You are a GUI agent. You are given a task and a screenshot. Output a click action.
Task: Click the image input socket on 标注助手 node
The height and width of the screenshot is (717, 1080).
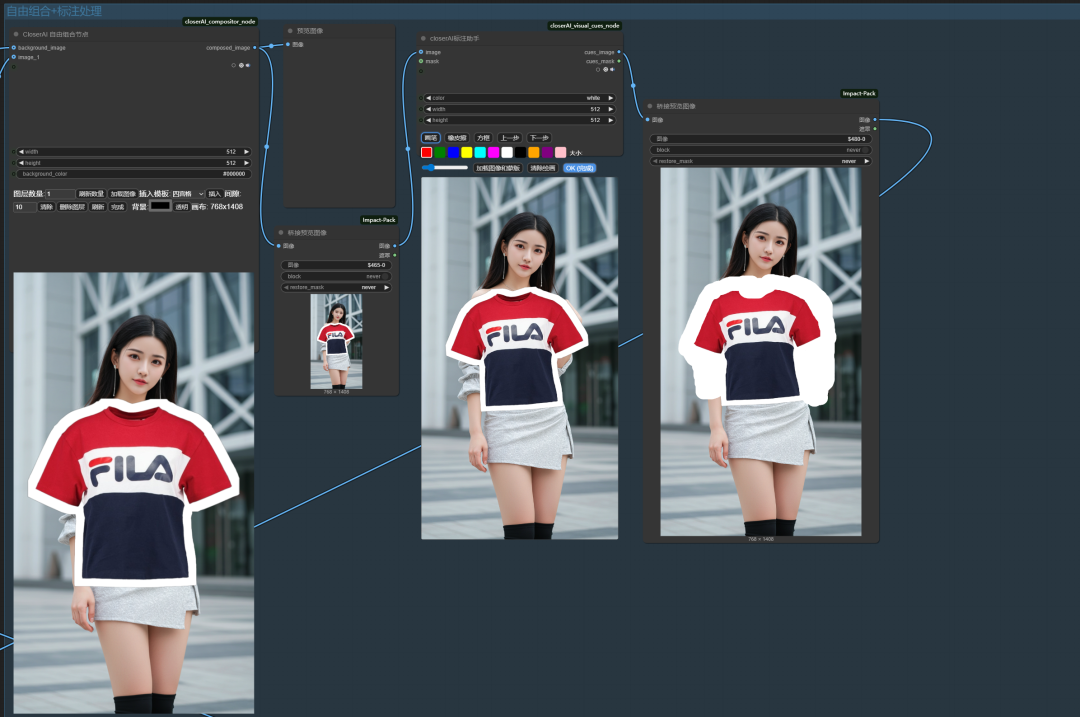421,52
